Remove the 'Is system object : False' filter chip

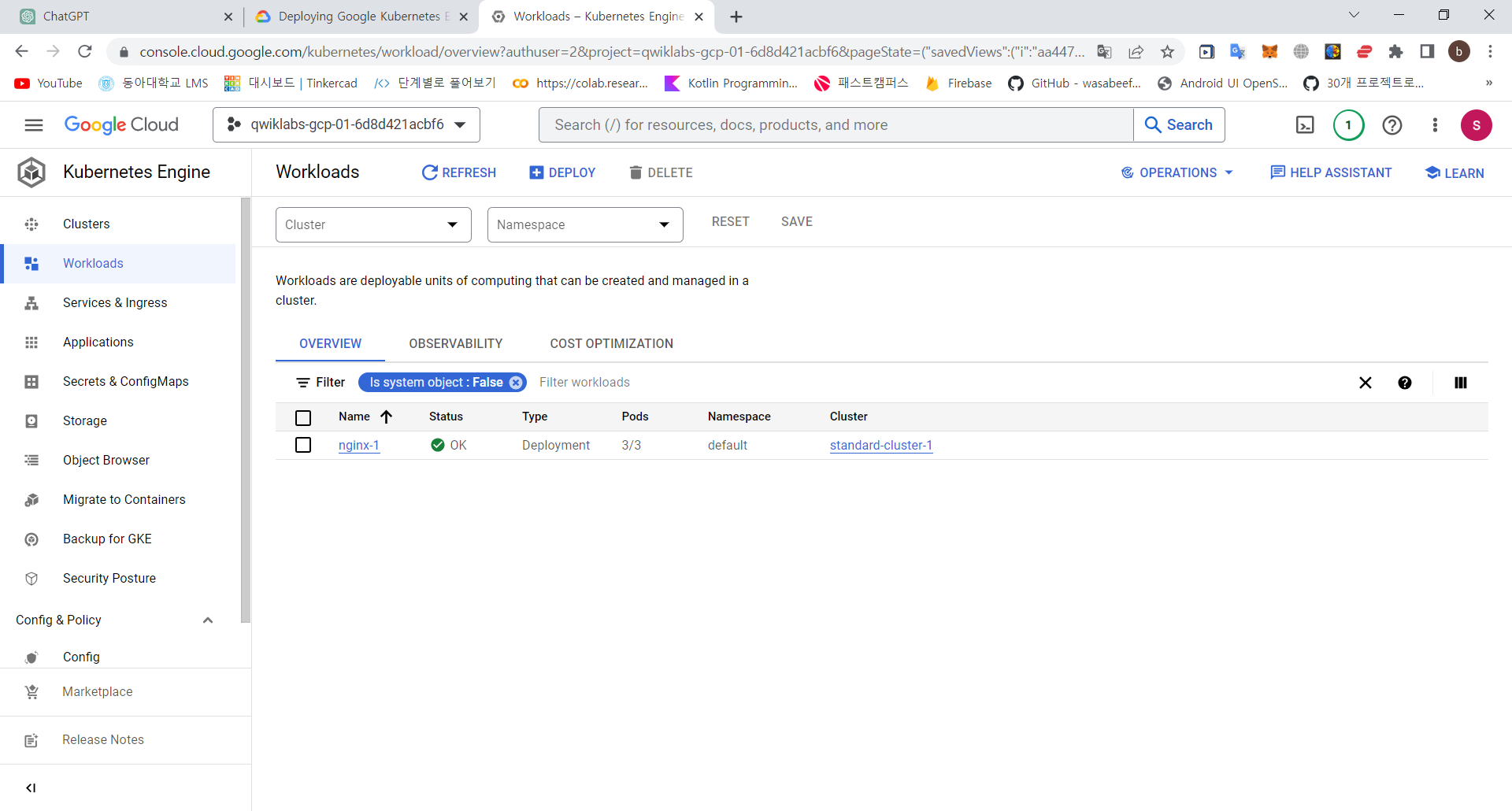point(516,383)
